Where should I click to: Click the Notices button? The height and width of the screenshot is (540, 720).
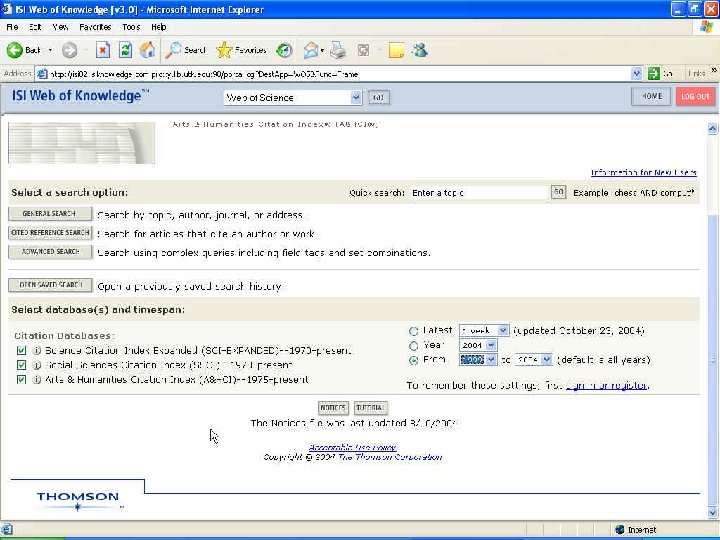click(333, 408)
